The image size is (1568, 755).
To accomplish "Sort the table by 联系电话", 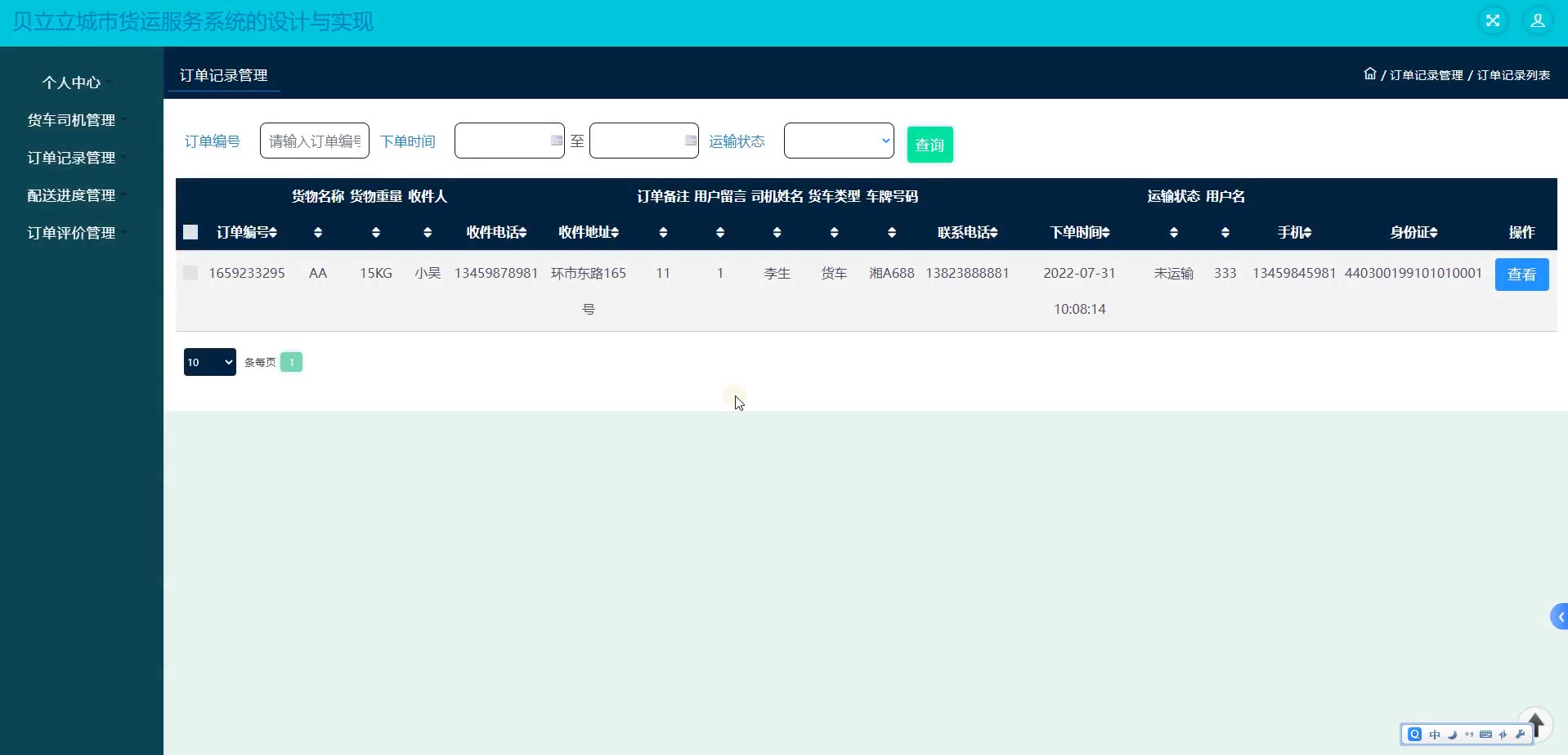I will [968, 233].
